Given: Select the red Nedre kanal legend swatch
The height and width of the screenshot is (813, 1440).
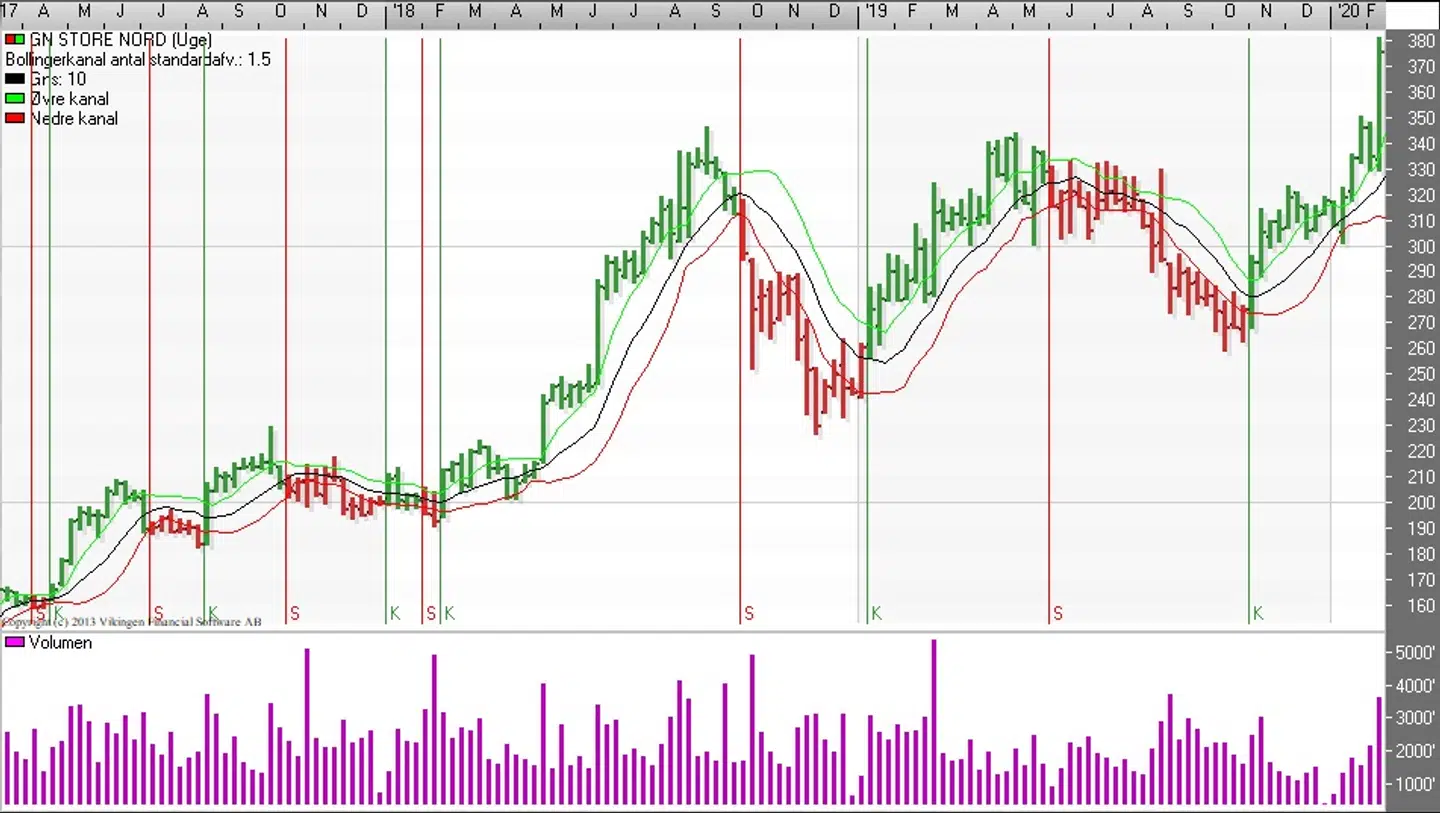Looking at the screenshot, I should 15,118.
